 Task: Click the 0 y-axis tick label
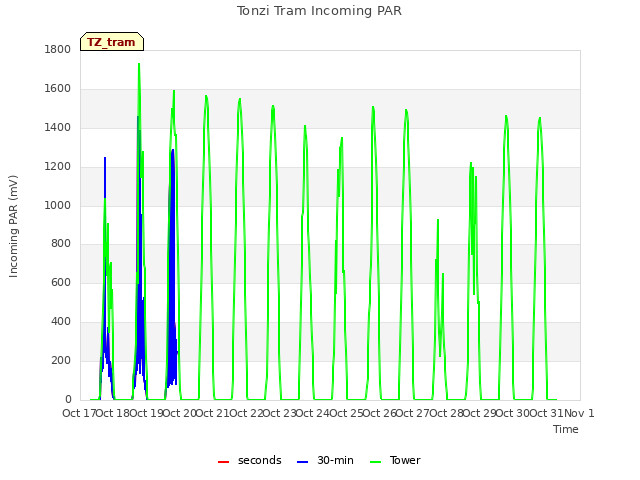pyautogui.click(x=68, y=399)
